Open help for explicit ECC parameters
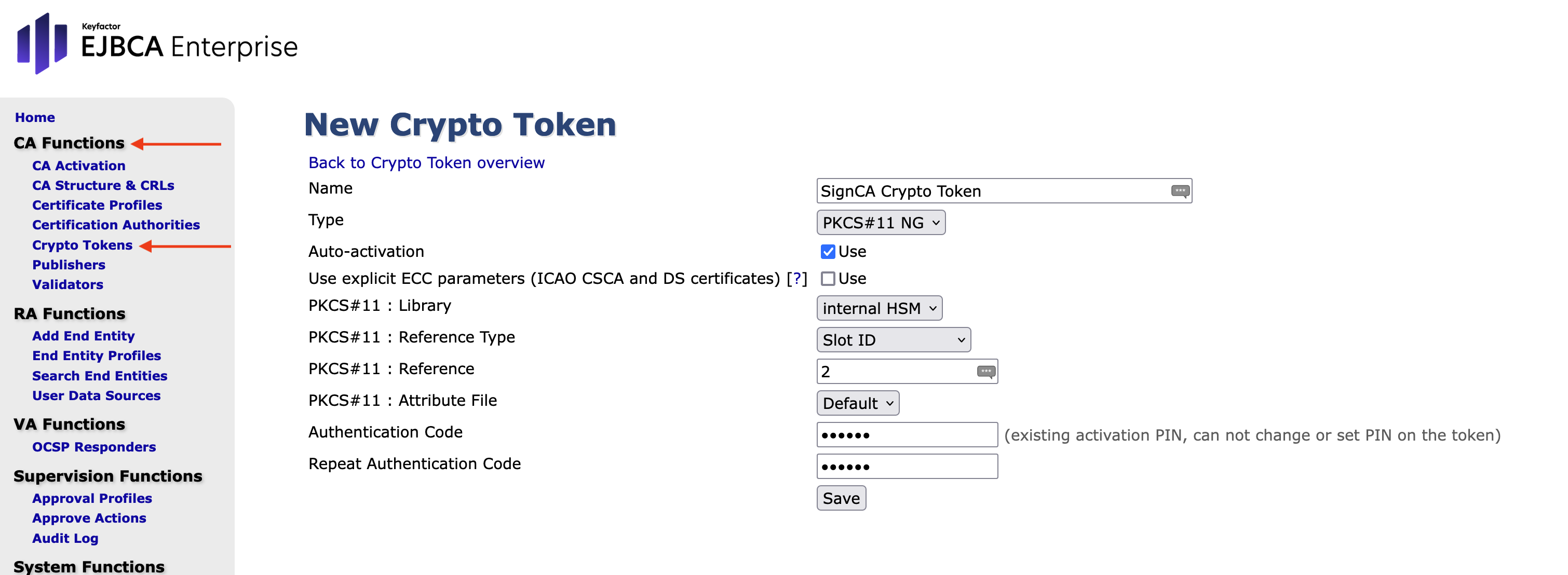Viewport: 1568px width, 575px height. pos(797,278)
